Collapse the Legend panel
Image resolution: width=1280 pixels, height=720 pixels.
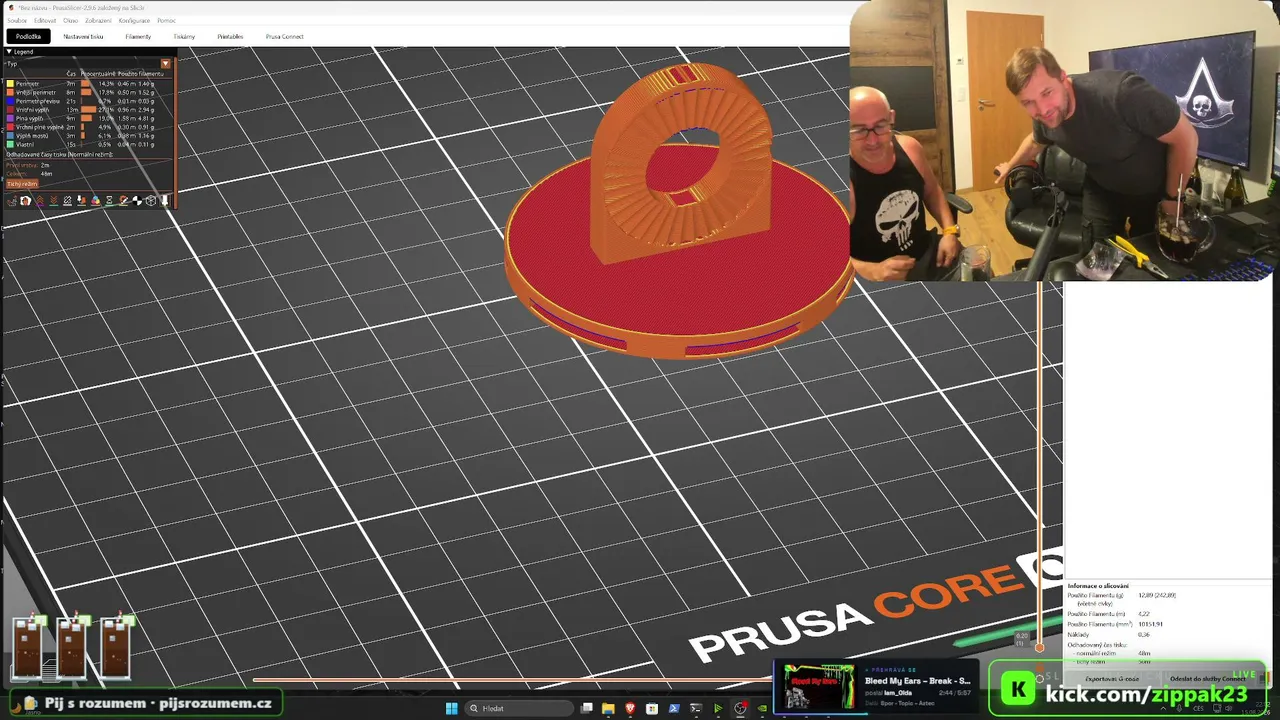click(x=9, y=51)
